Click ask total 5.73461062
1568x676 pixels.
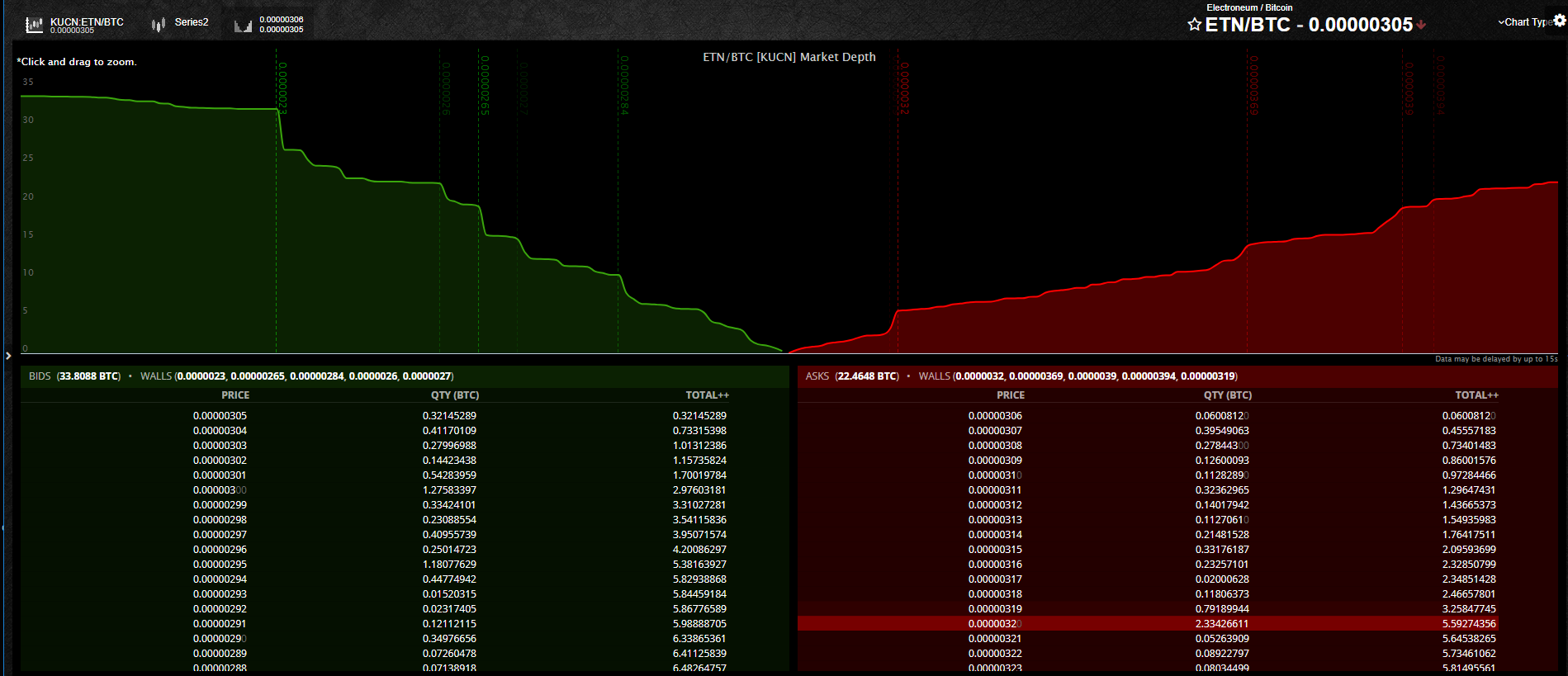(x=1469, y=654)
